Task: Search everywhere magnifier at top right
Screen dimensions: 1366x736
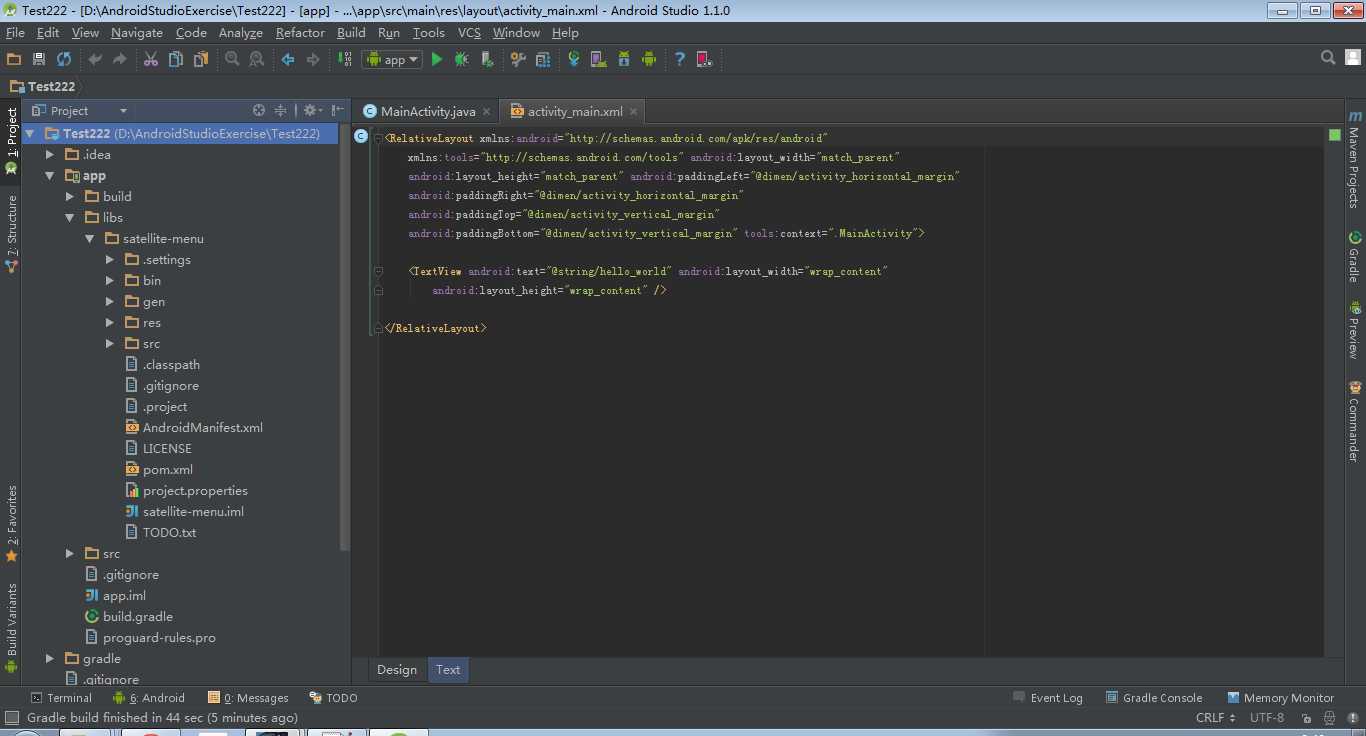Action: click(x=1328, y=58)
